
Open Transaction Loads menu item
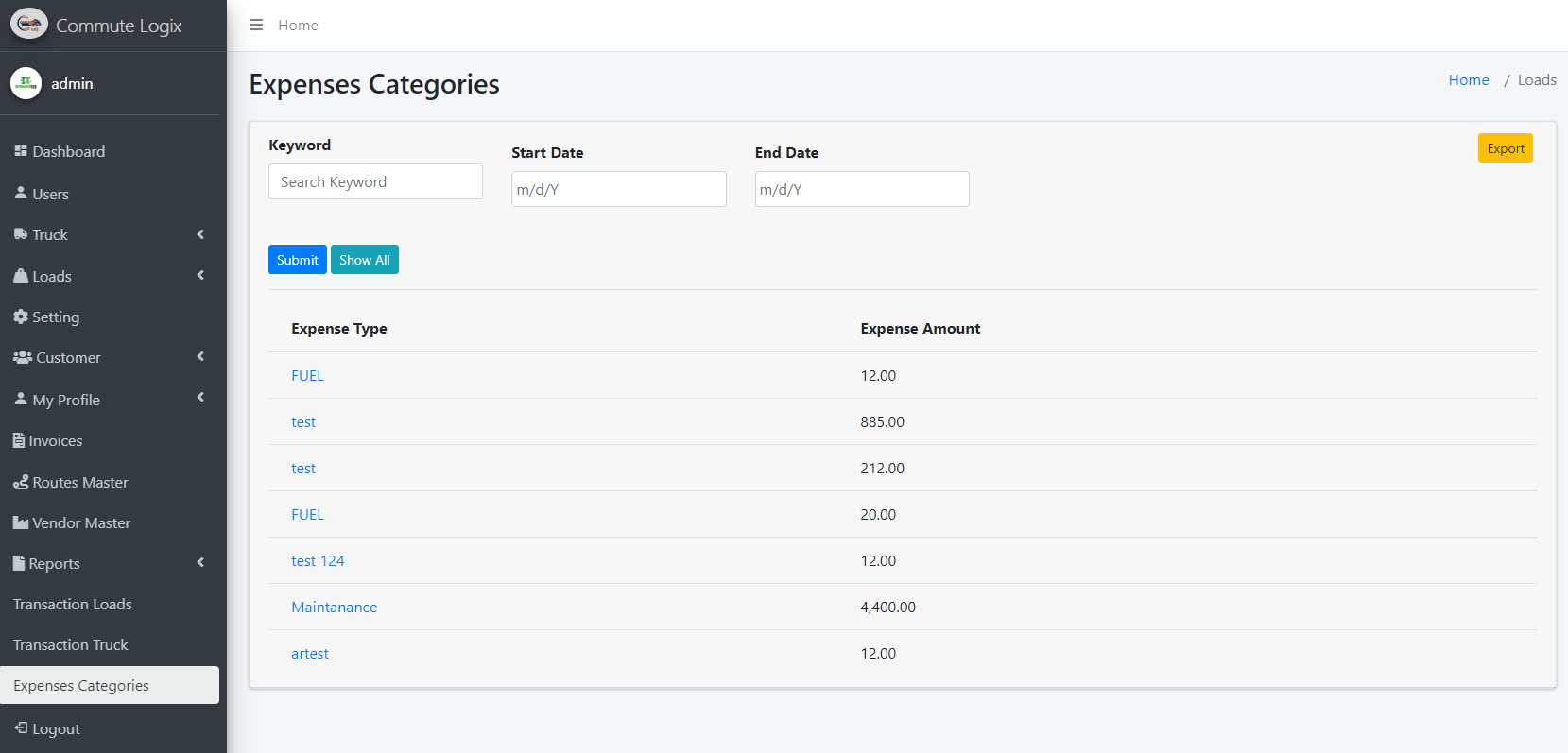(x=73, y=605)
